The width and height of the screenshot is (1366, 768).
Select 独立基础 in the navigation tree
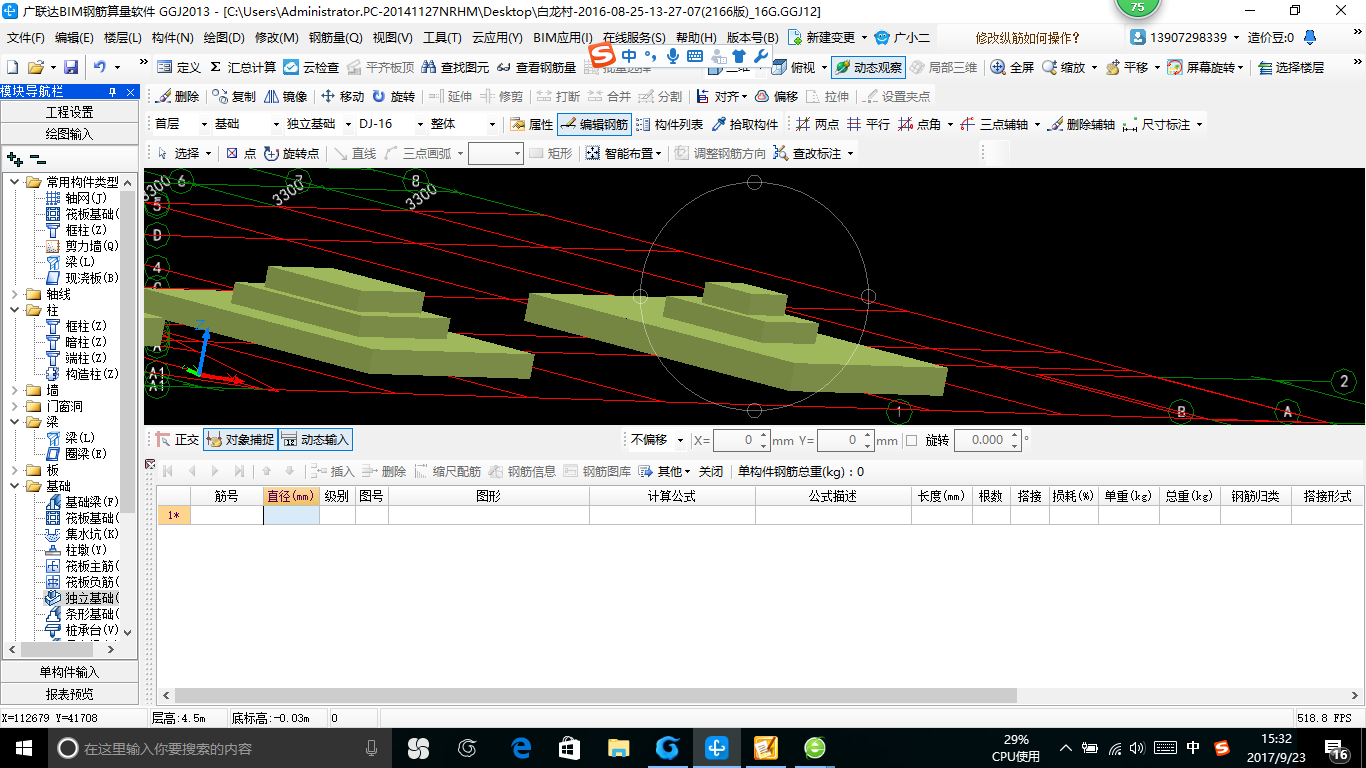82,598
